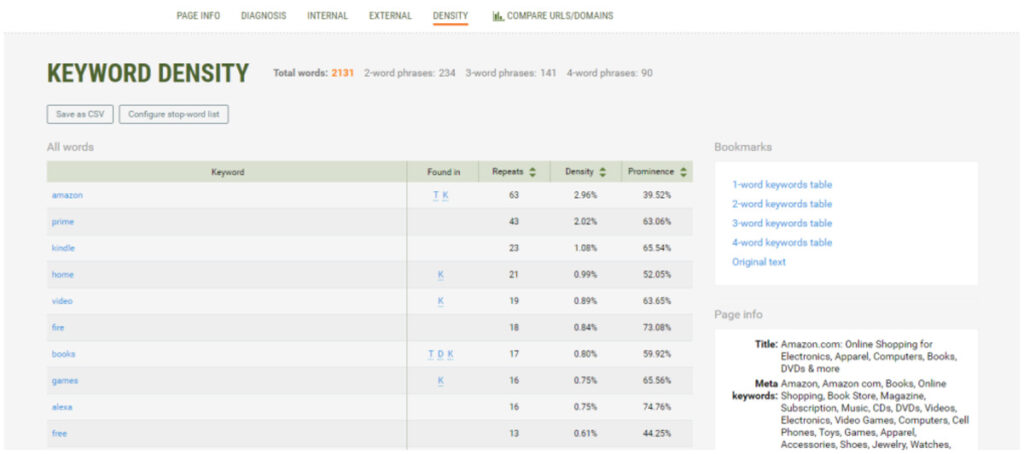This screenshot has width=1024, height=454.
Task: Open the Page Info tab
Action: (x=198, y=16)
